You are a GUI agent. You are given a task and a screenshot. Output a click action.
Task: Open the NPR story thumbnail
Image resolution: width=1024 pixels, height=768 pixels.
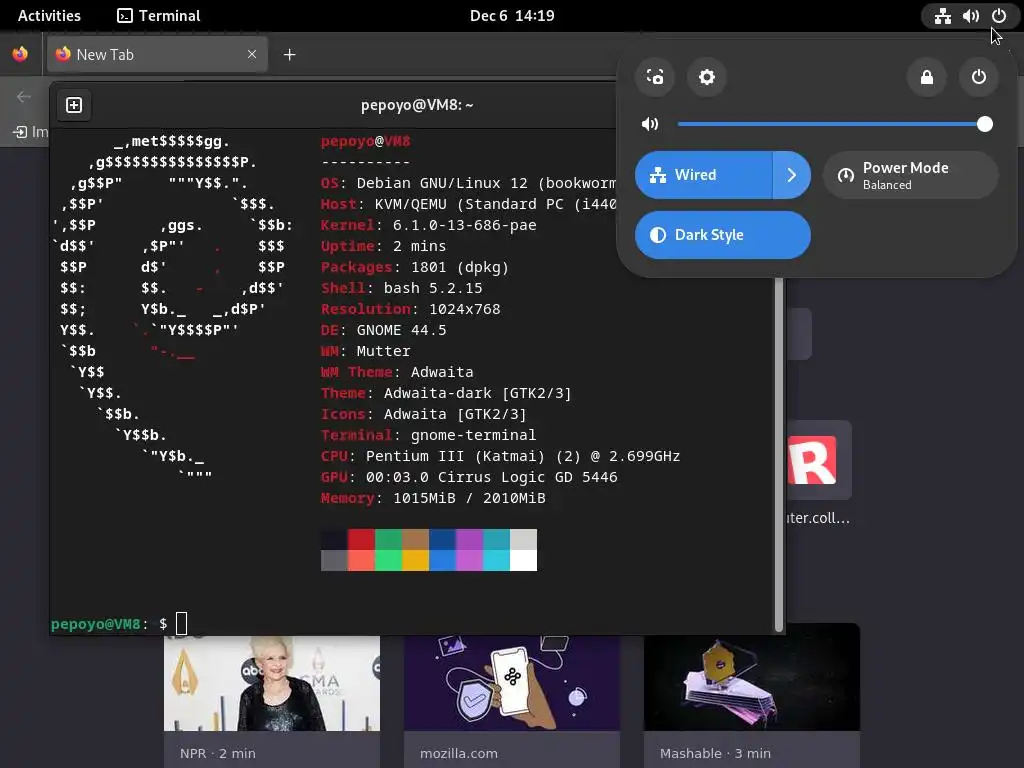click(x=272, y=683)
